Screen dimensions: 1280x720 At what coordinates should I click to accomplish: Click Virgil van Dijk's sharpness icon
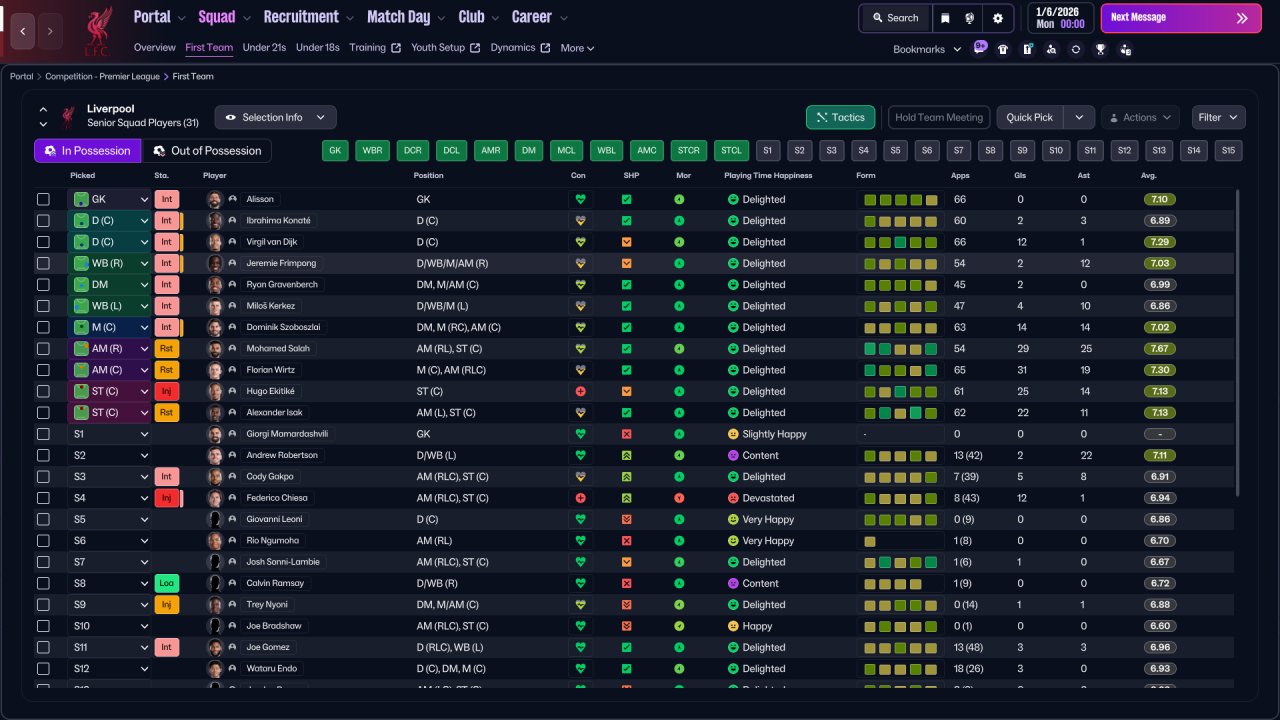(x=627, y=242)
